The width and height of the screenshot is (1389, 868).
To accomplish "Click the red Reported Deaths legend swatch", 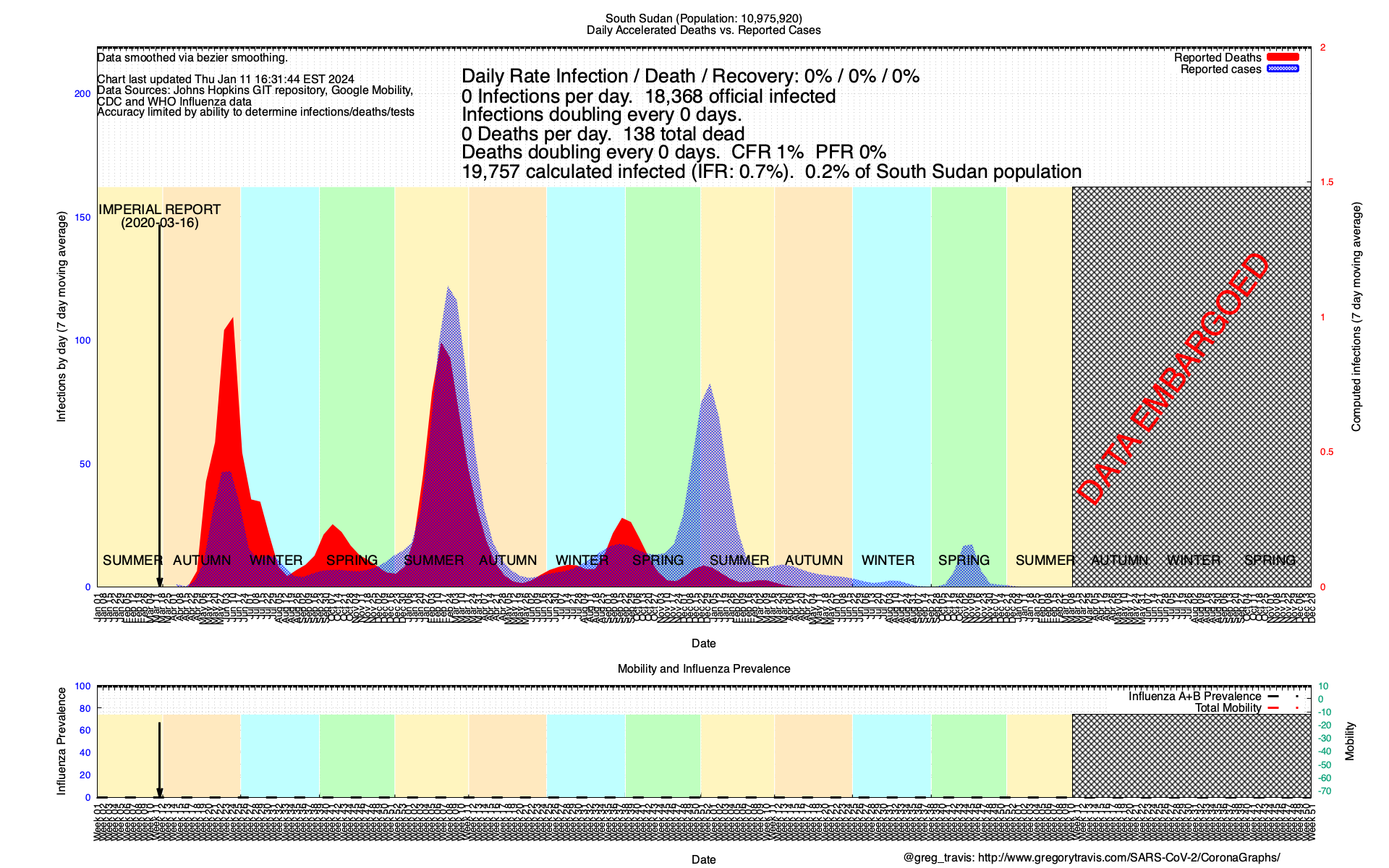I will pos(1283,57).
